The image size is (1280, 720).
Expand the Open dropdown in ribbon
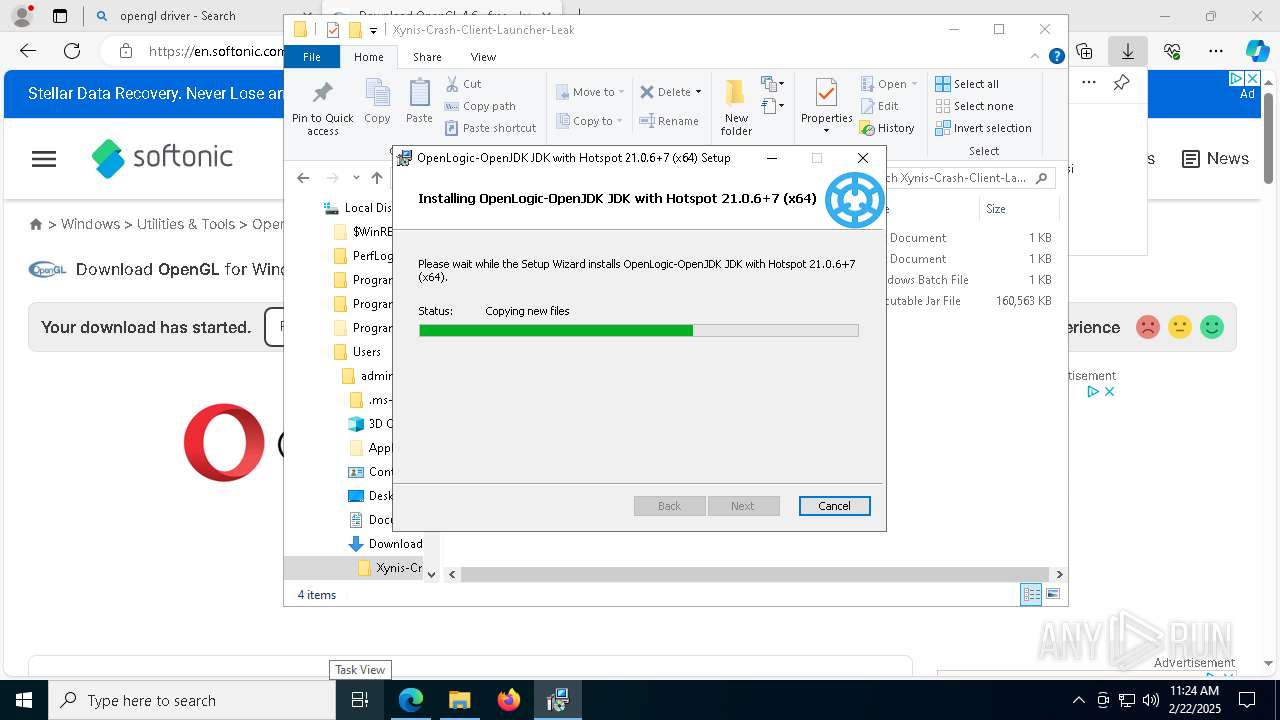click(x=914, y=84)
